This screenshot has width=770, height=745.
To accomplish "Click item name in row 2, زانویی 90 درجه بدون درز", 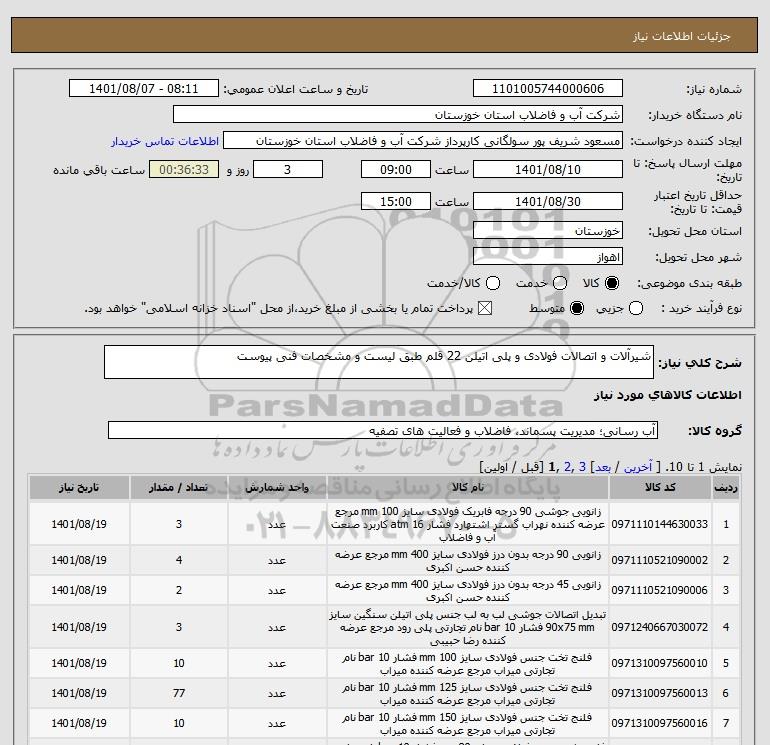I will click(x=468, y=561).
